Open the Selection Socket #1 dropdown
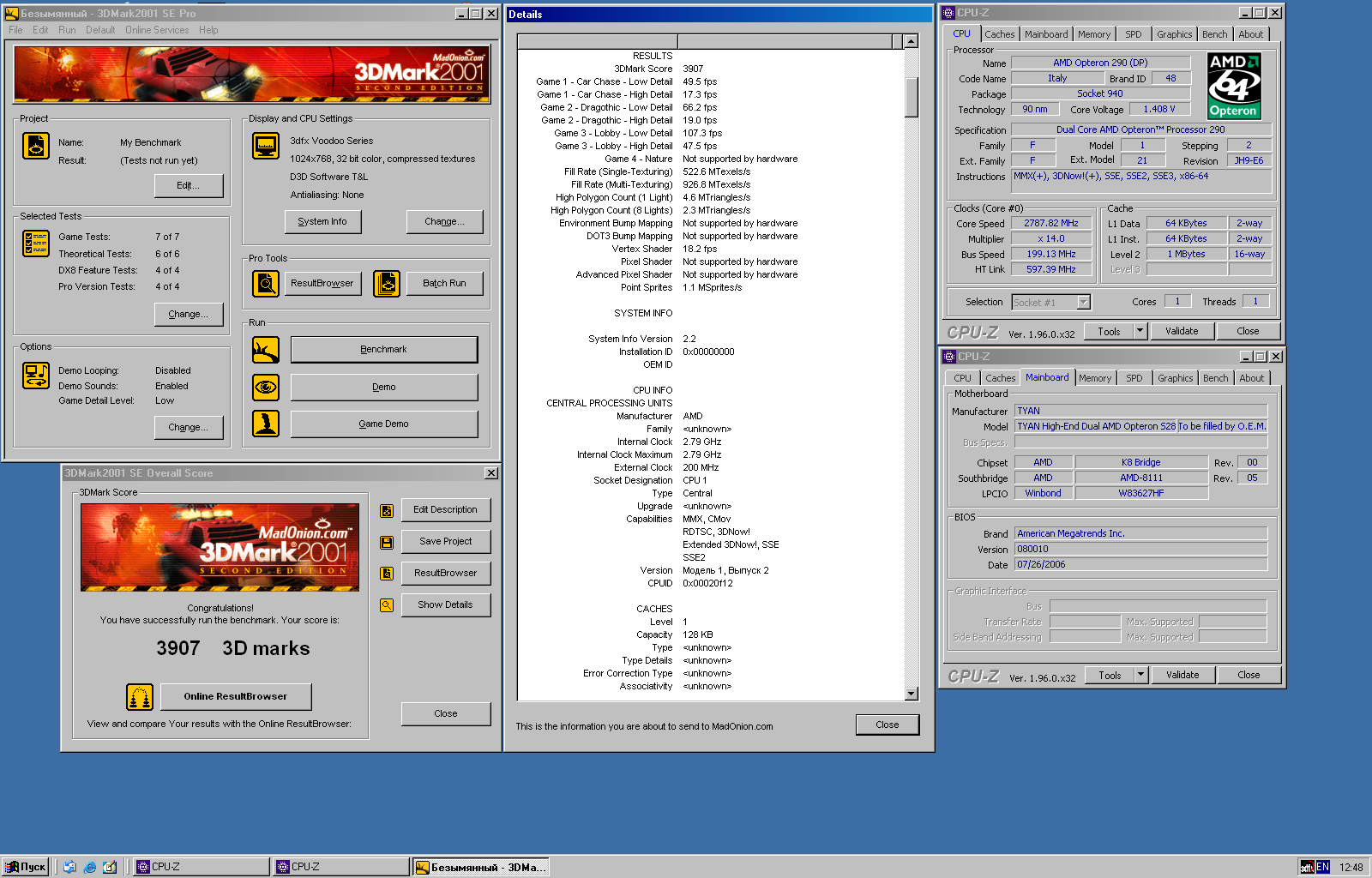This screenshot has height=878, width=1372. tap(1084, 302)
